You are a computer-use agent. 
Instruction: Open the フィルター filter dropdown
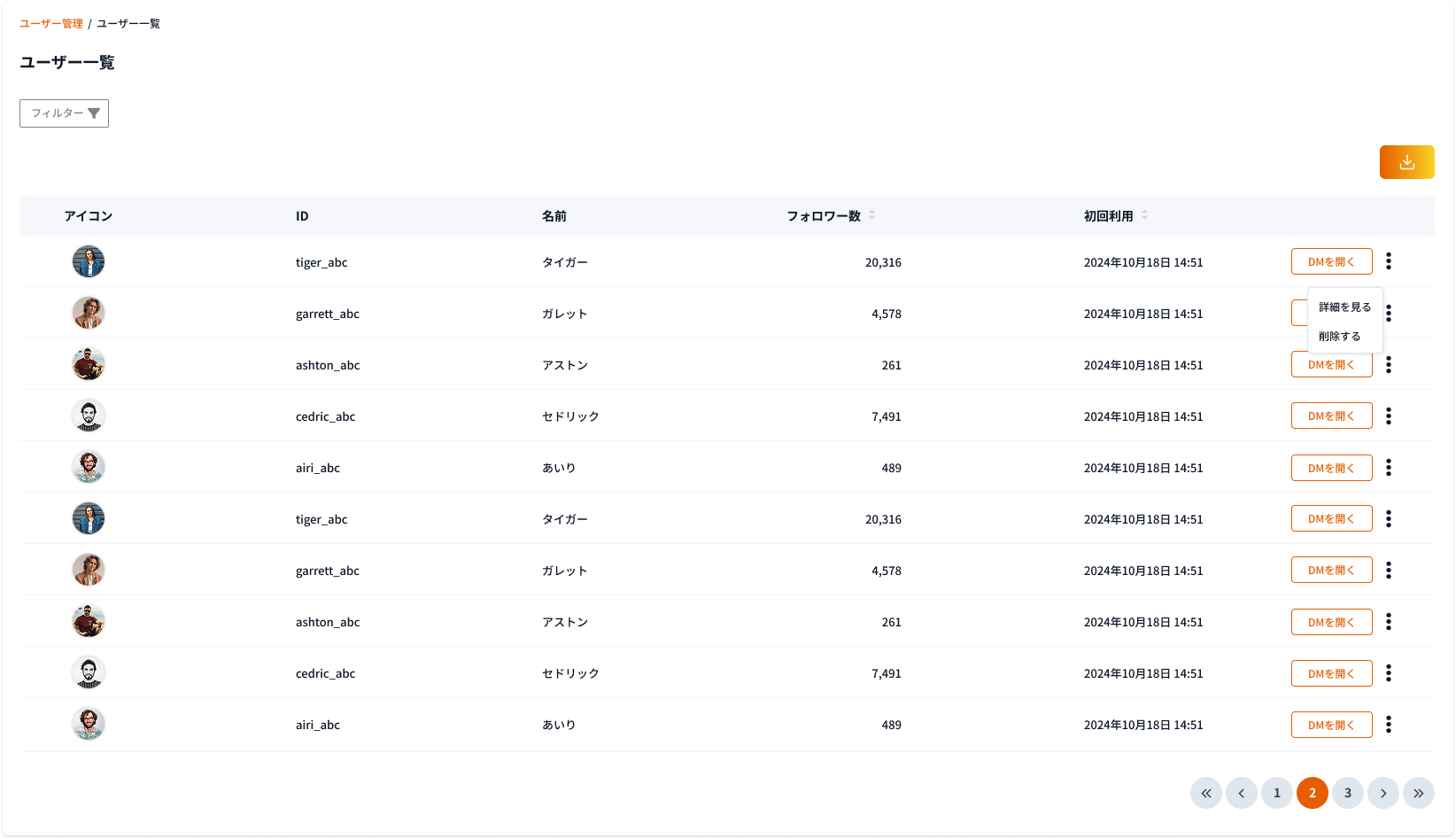[65, 113]
